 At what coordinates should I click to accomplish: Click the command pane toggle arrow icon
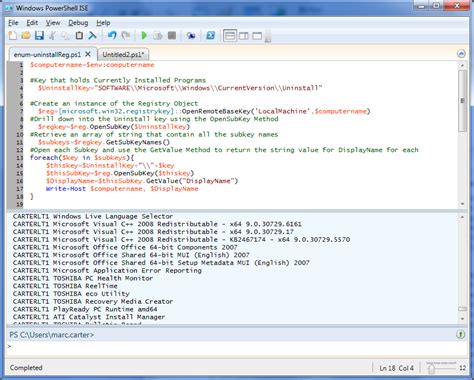[x=460, y=334]
